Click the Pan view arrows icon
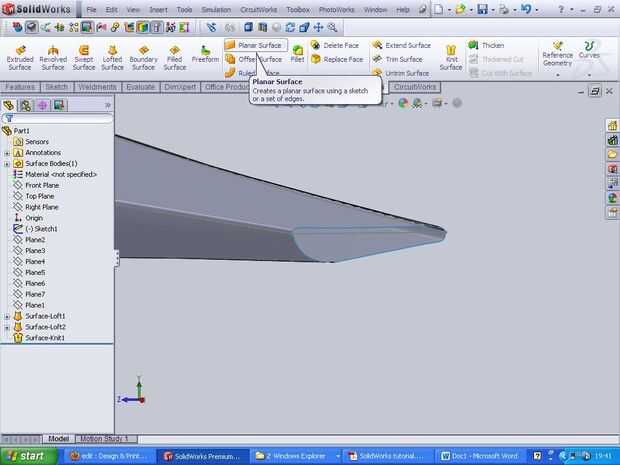Viewport: 620px width, 465px height. pyautogui.click(x=318, y=27)
